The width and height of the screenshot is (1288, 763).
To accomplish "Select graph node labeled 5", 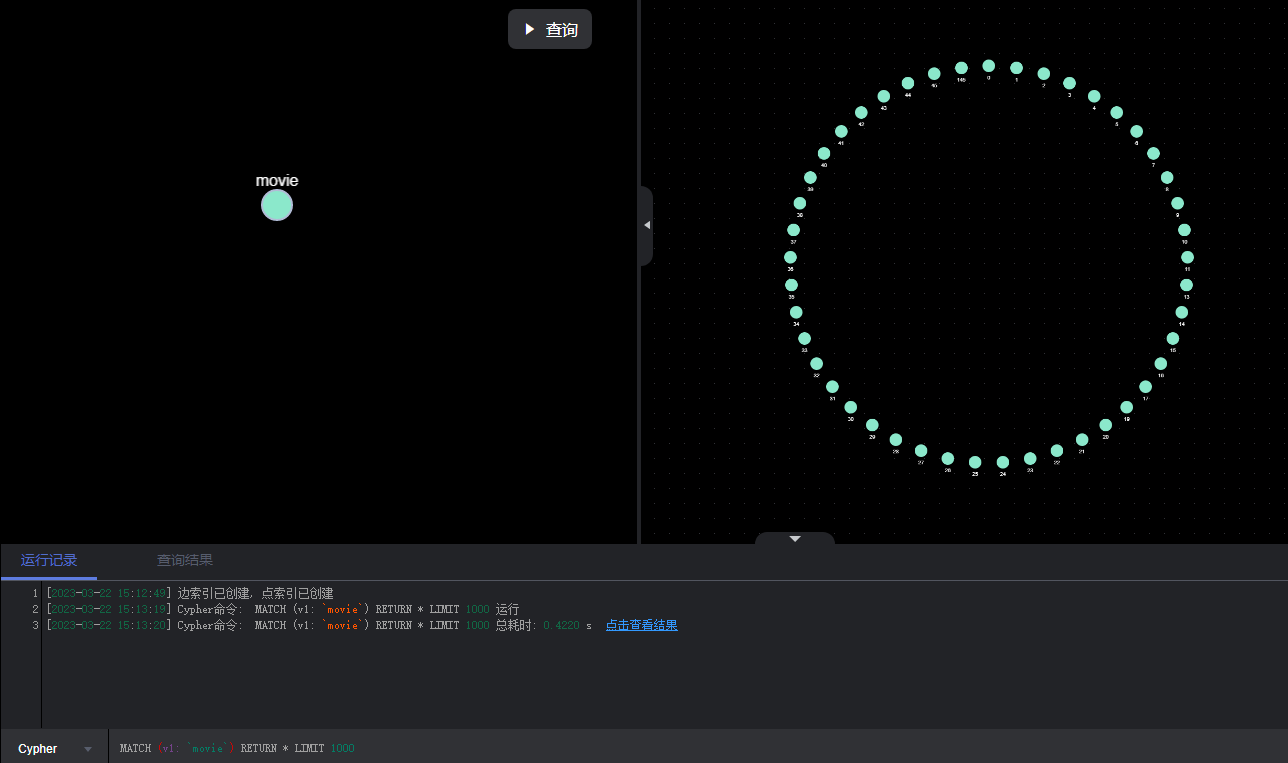I will pos(1117,113).
